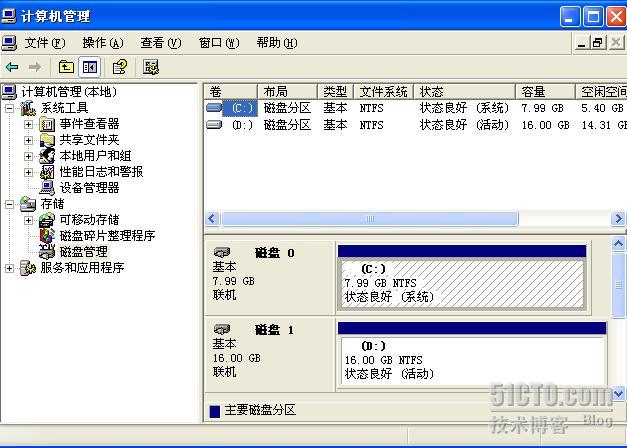Viewport: 627px width, 448px height.
Task: Click the rightmost toolbar settings icon
Action: click(x=151, y=67)
